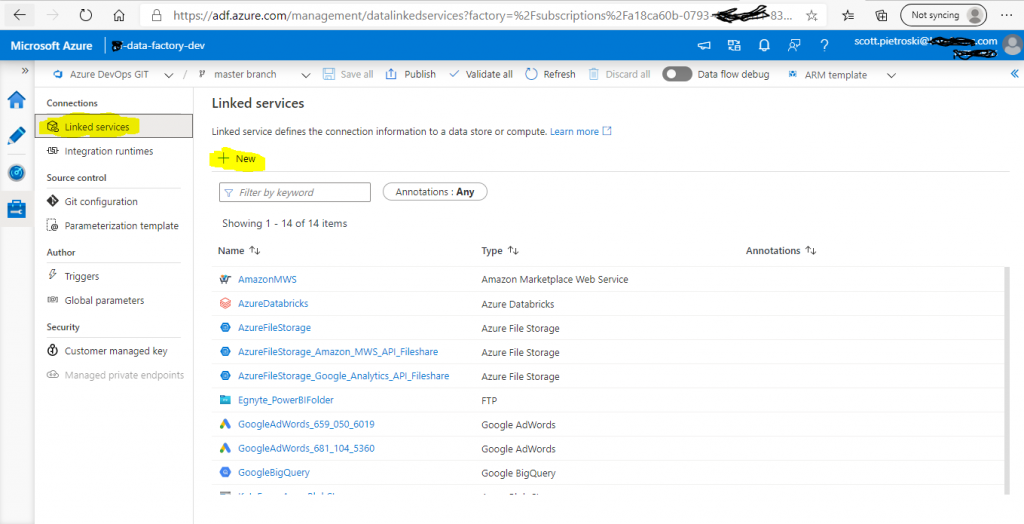The image size is (1024, 524).
Task: Open AzureFileStorage linked service link
Action: click(x=274, y=327)
